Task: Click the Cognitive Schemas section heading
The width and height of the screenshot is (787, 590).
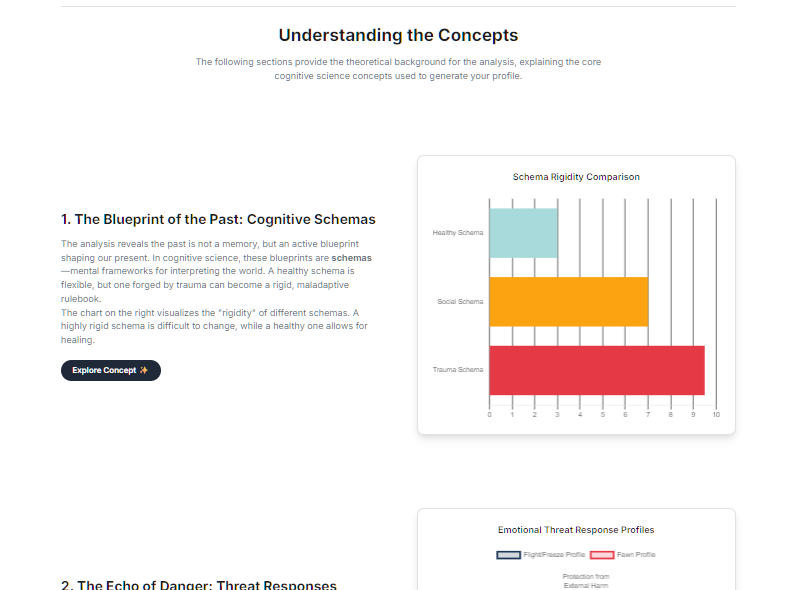Action: pyautogui.click(x=218, y=219)
